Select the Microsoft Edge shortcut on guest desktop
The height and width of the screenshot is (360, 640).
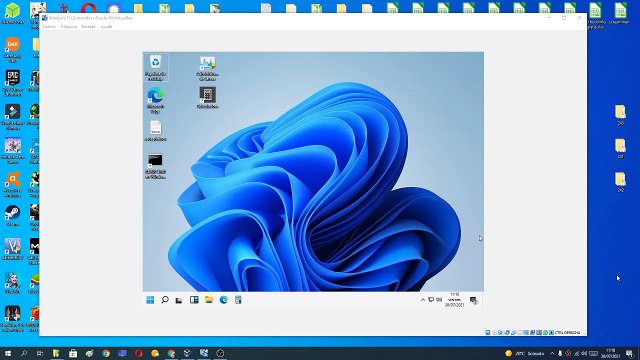pos(156,100)
